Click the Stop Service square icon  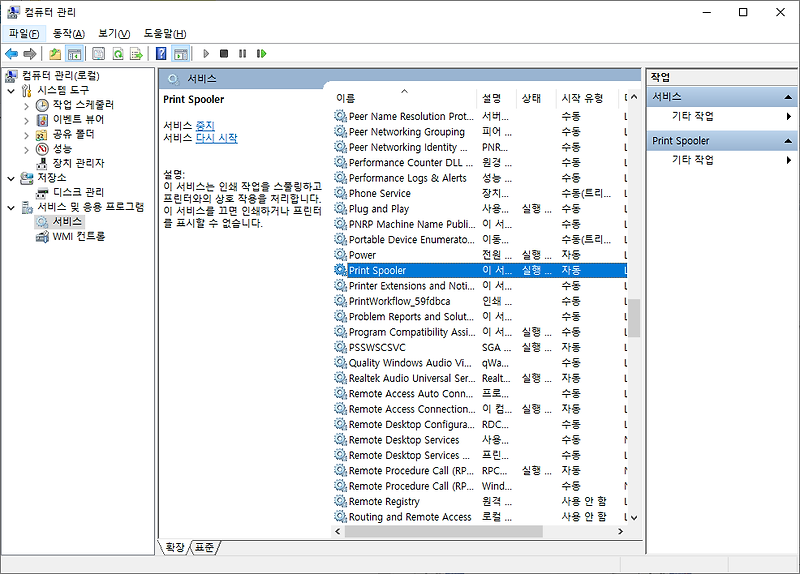coord(224,54)
